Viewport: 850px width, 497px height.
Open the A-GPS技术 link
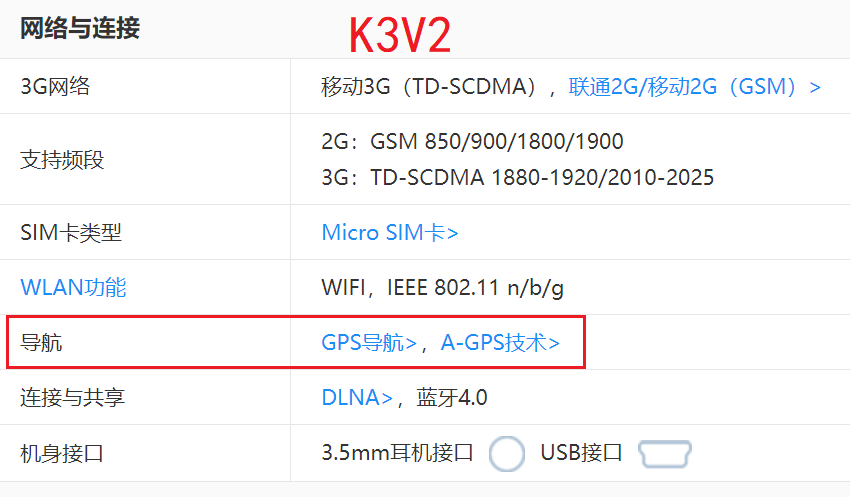500,343
